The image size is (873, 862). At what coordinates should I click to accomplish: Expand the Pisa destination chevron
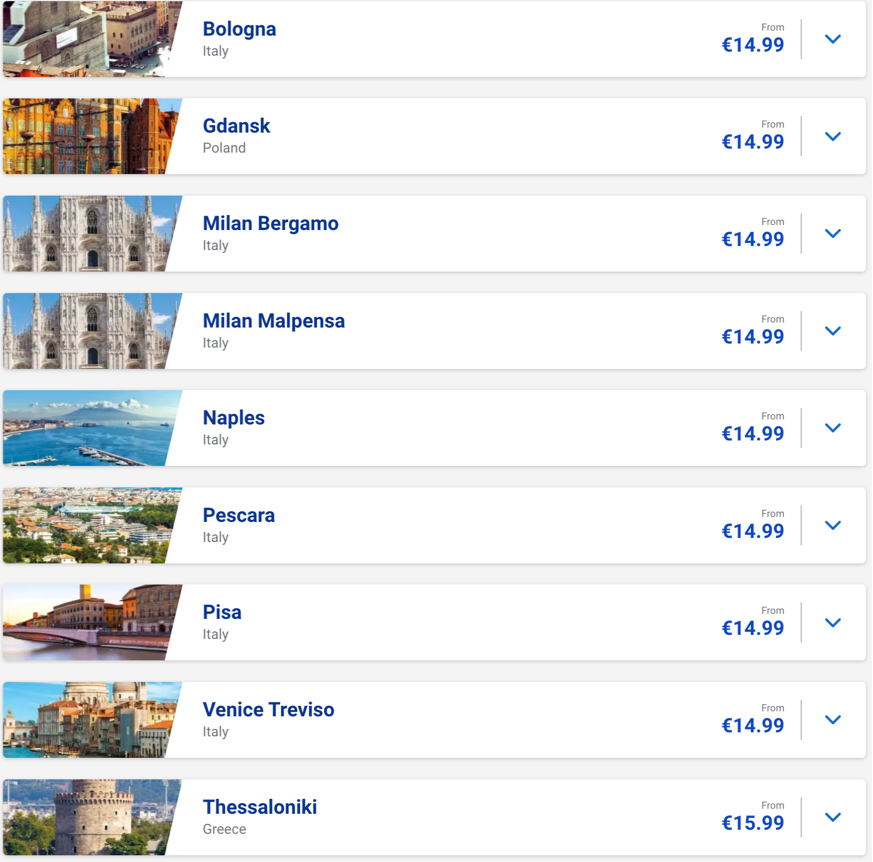832,623
